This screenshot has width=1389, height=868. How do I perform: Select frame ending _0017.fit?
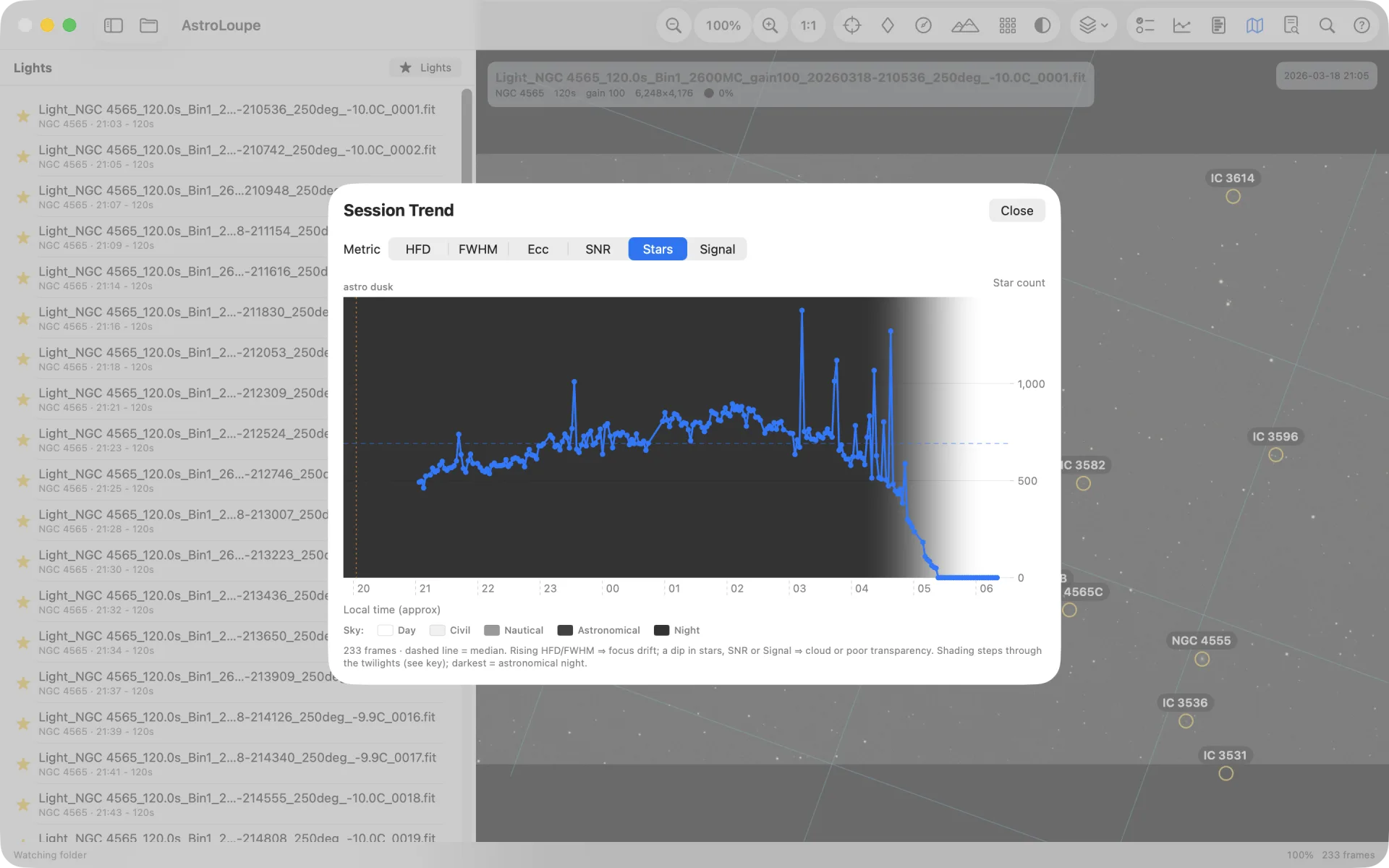(231, 764)
